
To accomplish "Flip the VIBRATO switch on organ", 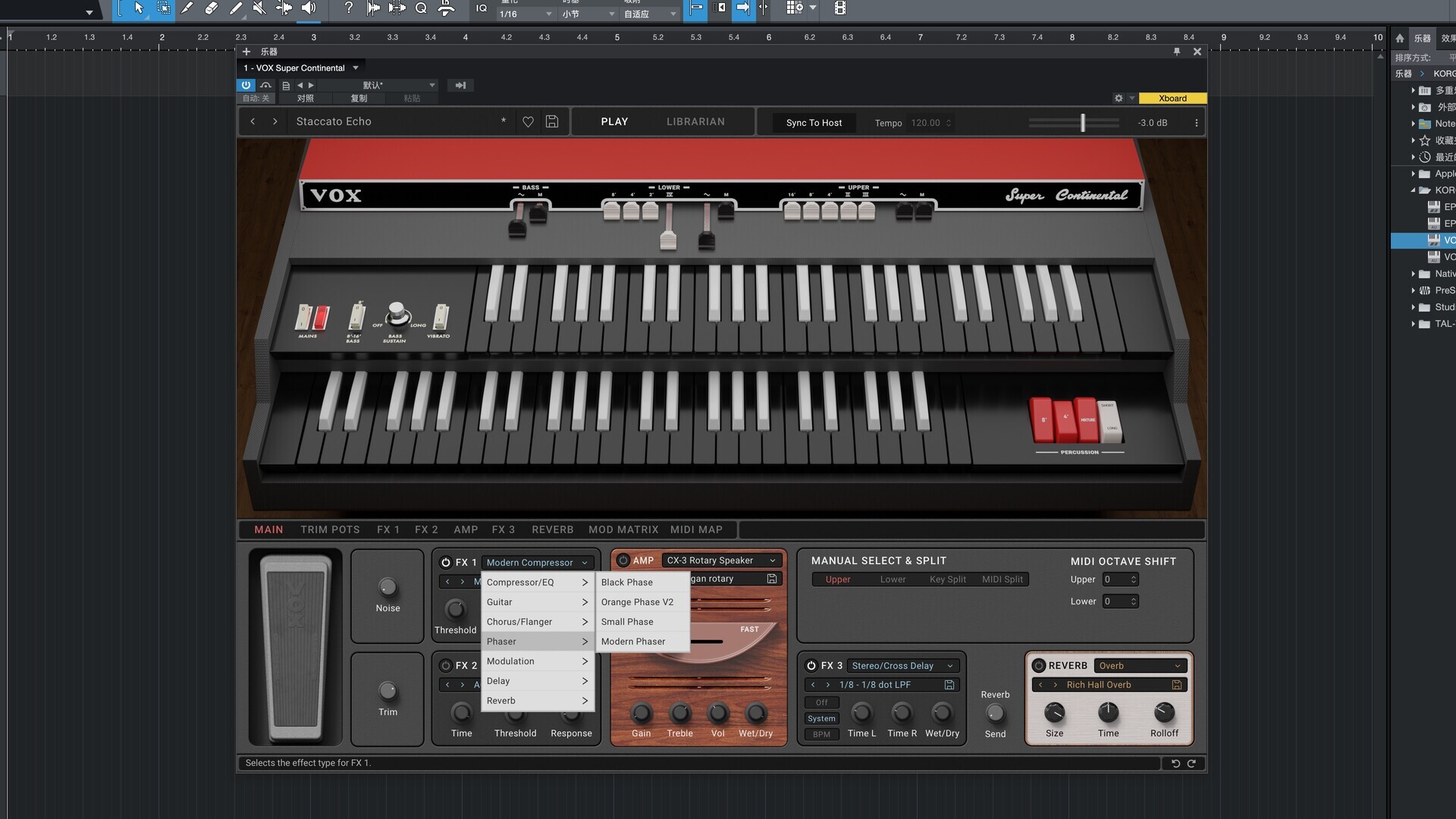I will pos(441,317).
